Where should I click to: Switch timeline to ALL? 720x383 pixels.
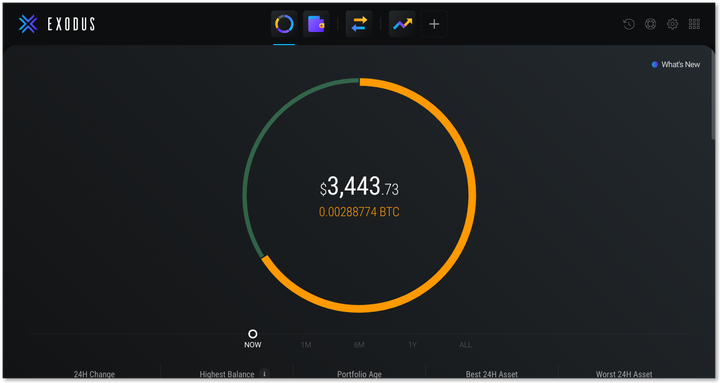465,345
